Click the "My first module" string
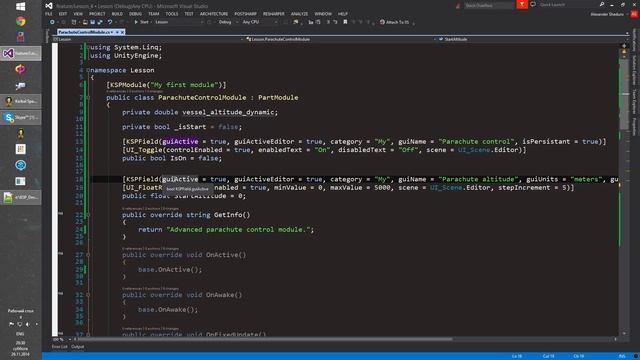Screen dimensions: 640x360 [x=184, y=85]
